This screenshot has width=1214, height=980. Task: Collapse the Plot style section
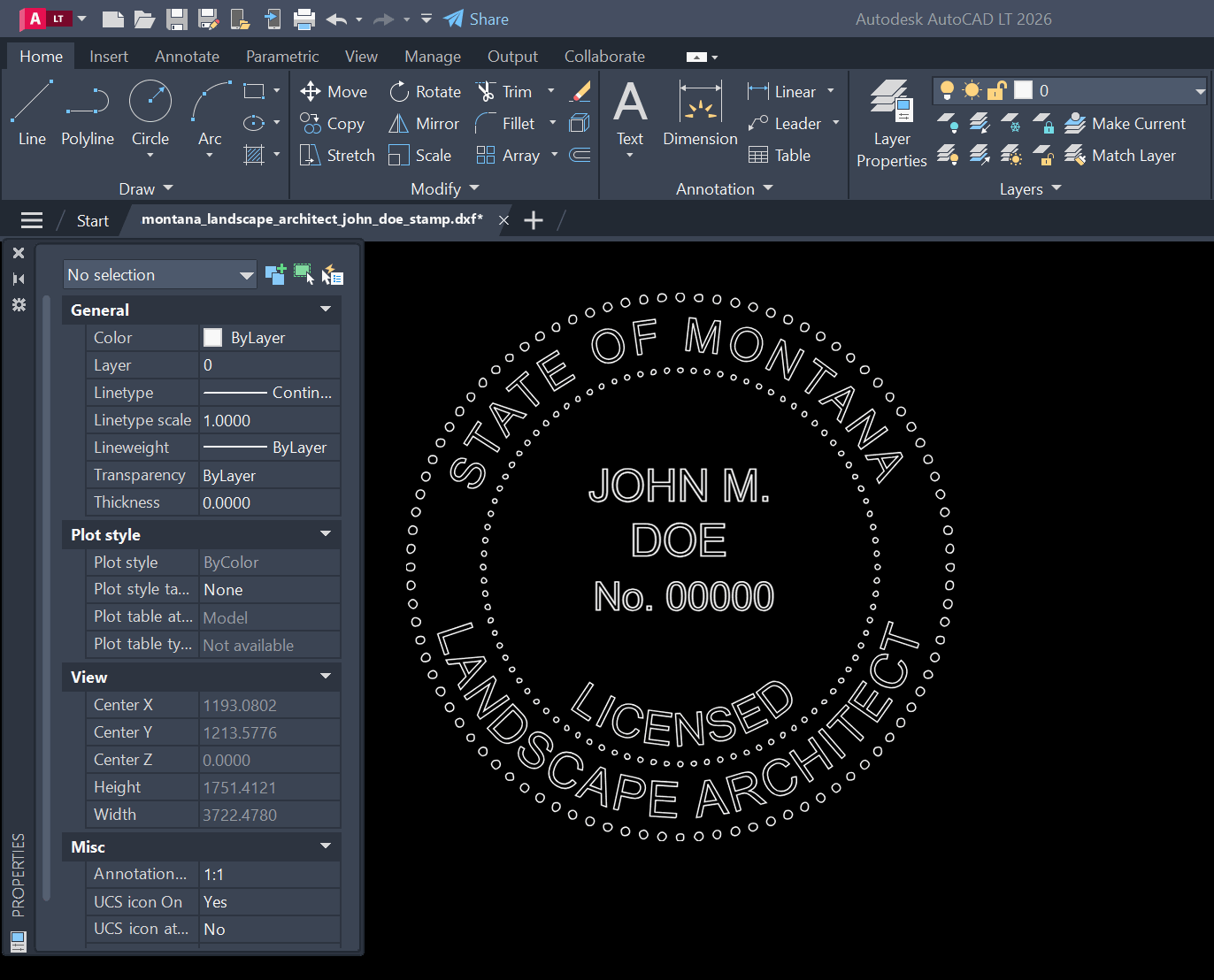326,534
